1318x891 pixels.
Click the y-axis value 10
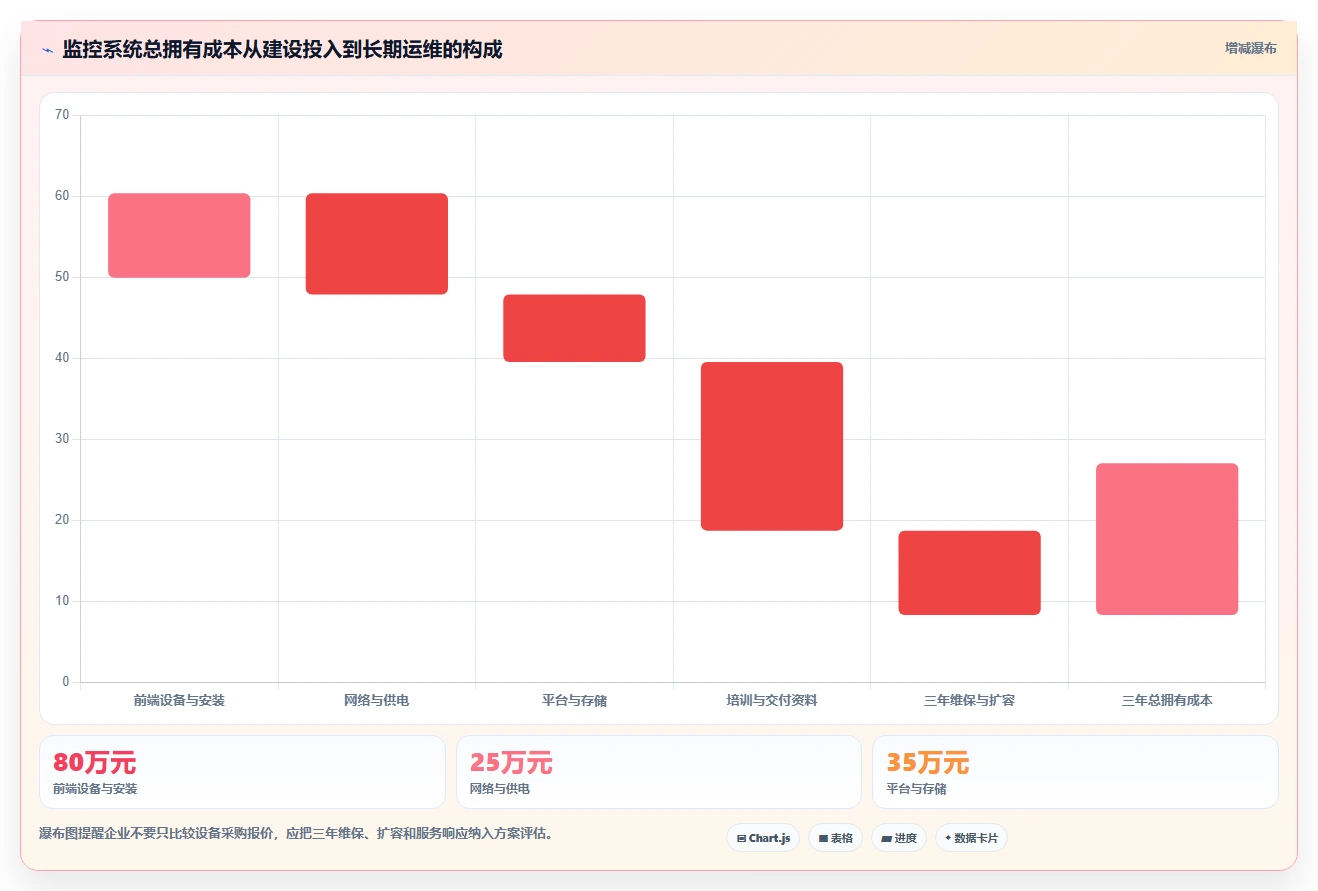click(x=62, y=601)
